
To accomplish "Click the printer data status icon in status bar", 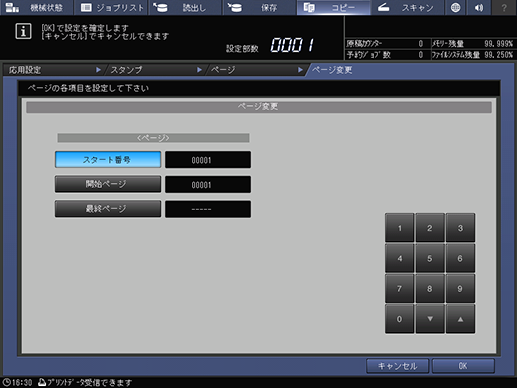I will click(x=42, y=382).
